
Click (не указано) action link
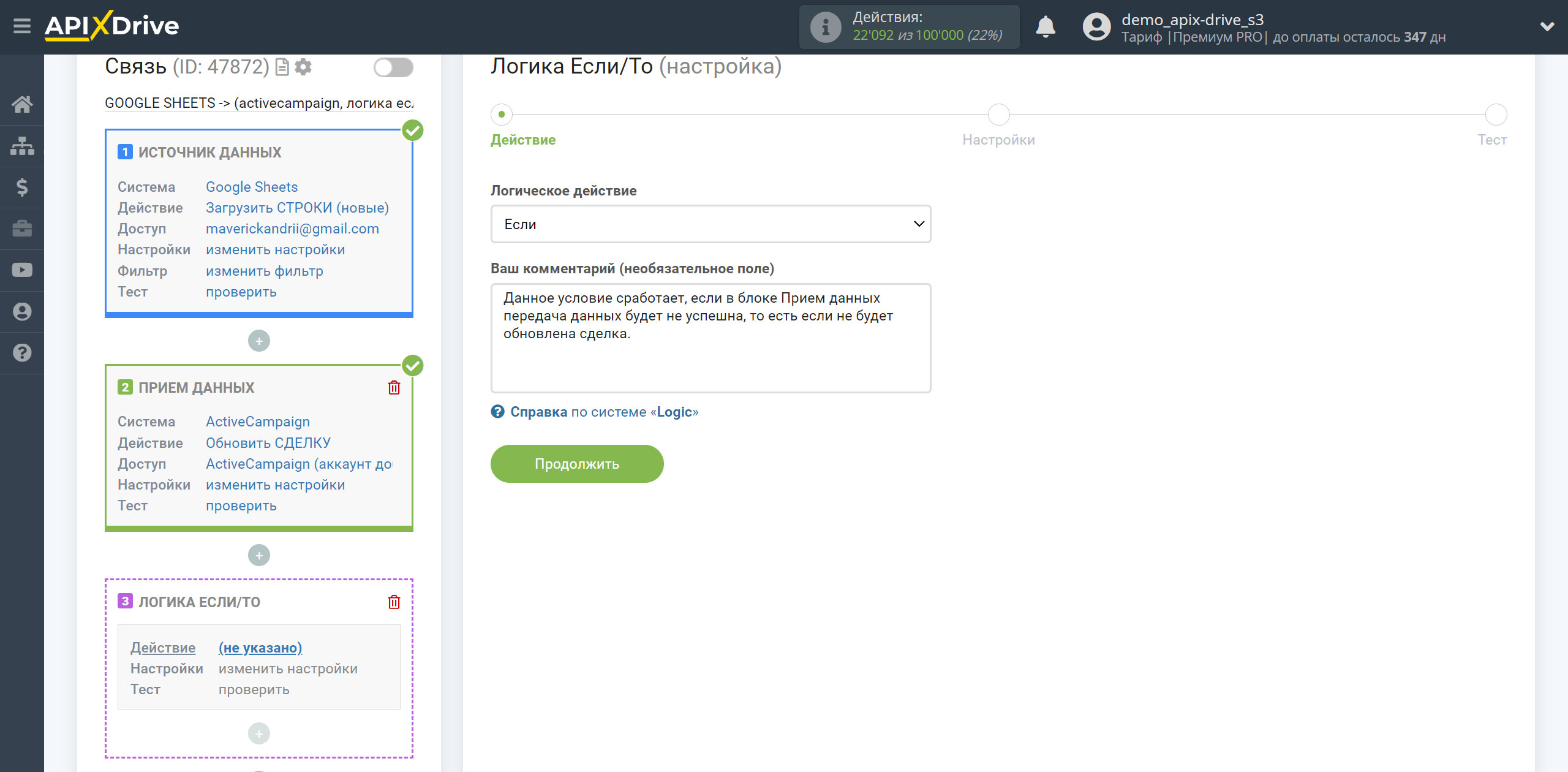pos(260,648)
